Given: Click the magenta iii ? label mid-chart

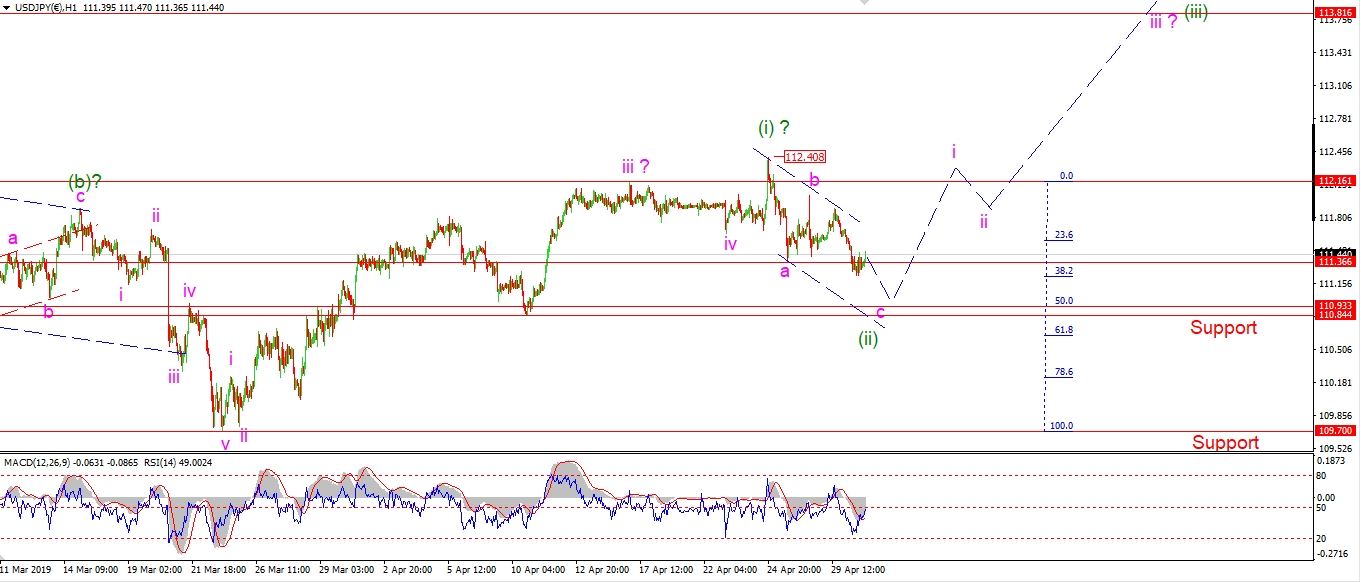Looking at the screenshot, I should [x=636, y=167].
